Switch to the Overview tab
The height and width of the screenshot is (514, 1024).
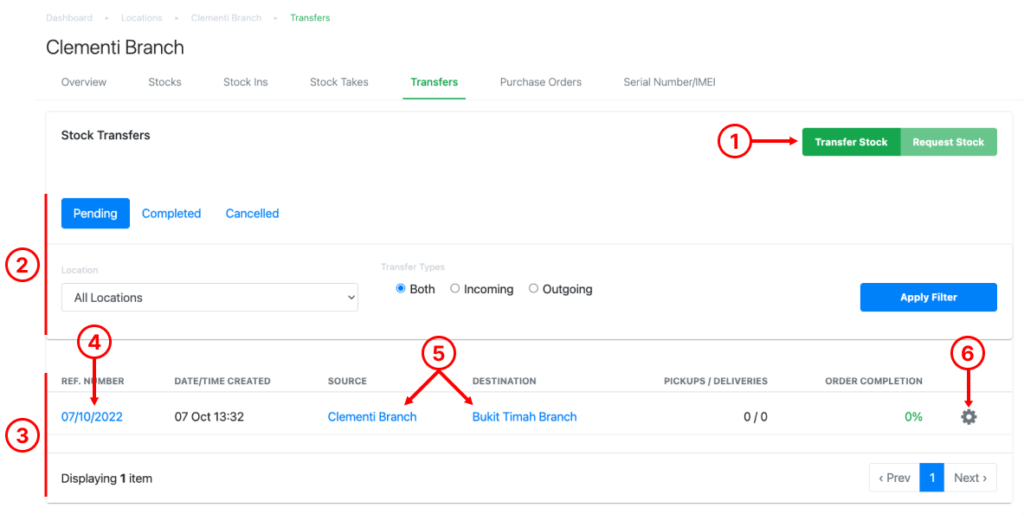pos(84,82)
